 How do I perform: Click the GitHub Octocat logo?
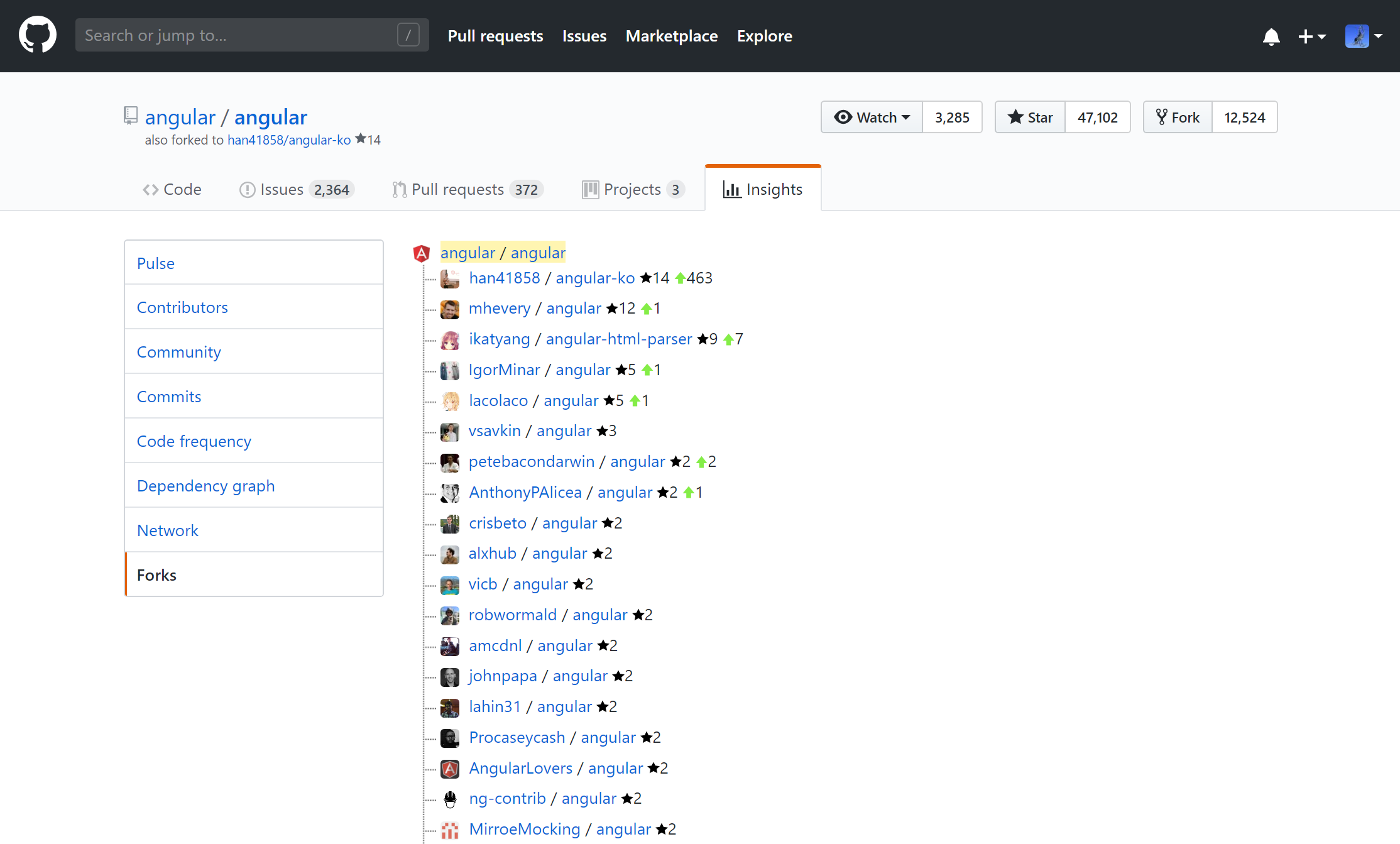coord(38,35)
